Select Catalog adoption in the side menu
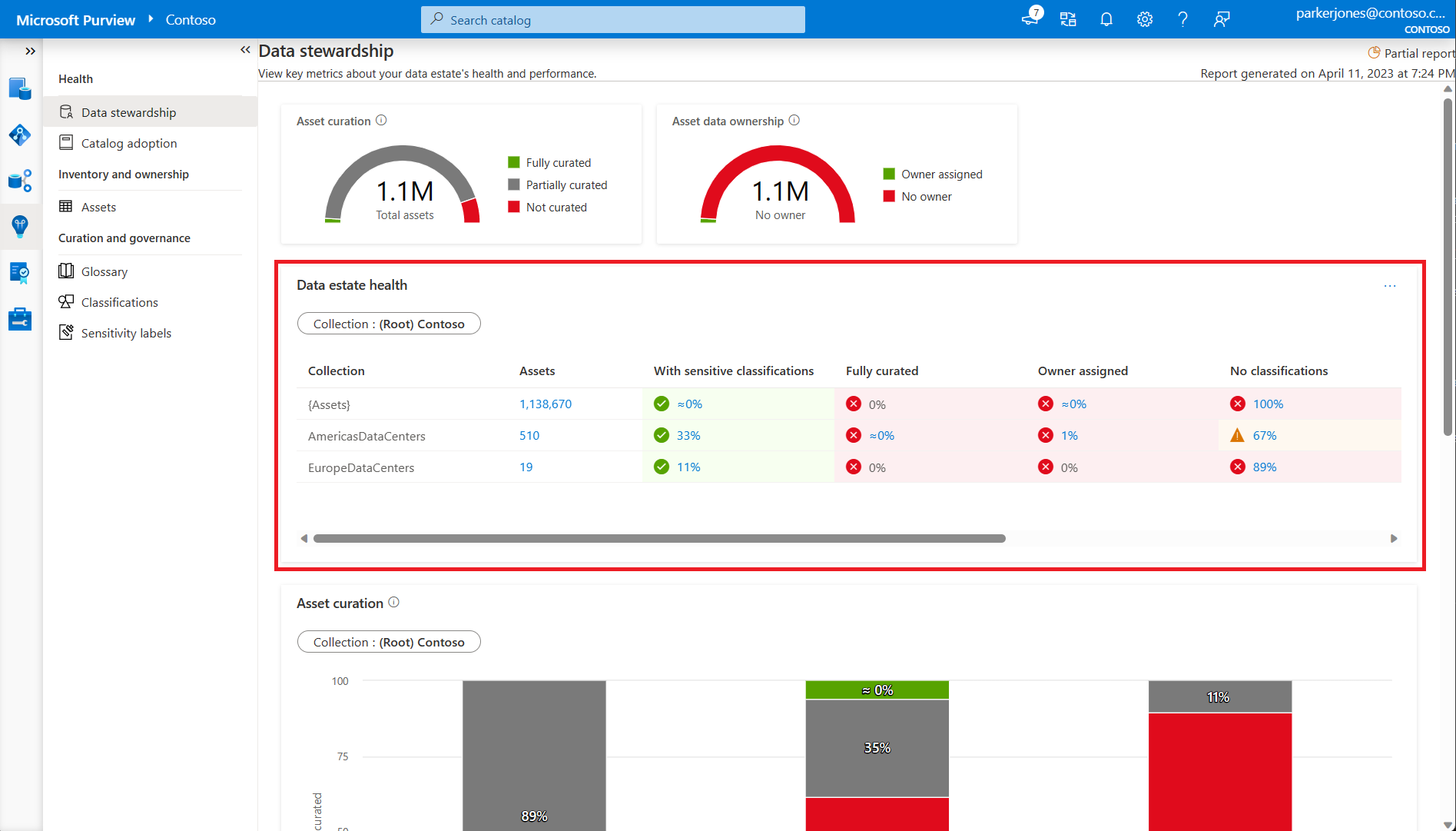 [x=129, y=143]
